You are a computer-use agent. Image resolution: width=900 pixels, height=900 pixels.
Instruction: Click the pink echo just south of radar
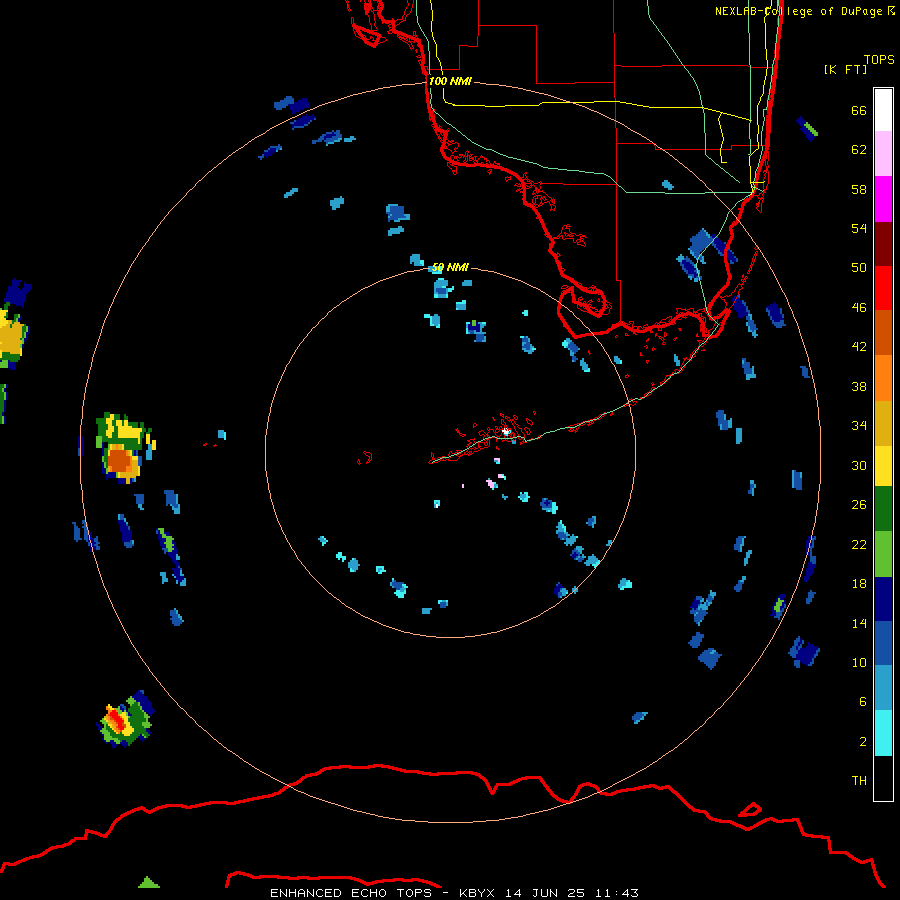(x=492, y=484)
